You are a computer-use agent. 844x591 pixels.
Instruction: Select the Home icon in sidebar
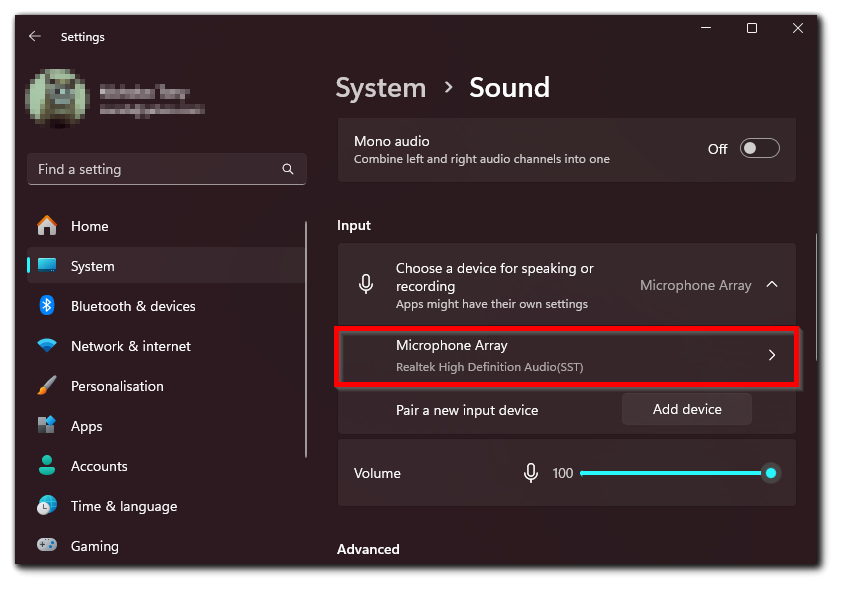click(x=47, y=226)
